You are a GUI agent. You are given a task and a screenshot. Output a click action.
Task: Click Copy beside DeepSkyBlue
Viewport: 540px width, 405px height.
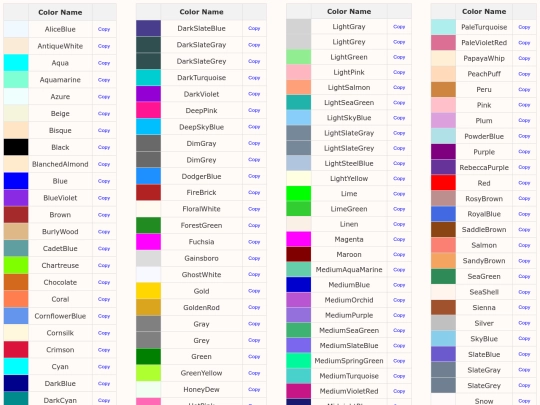[x=254, y=127]
